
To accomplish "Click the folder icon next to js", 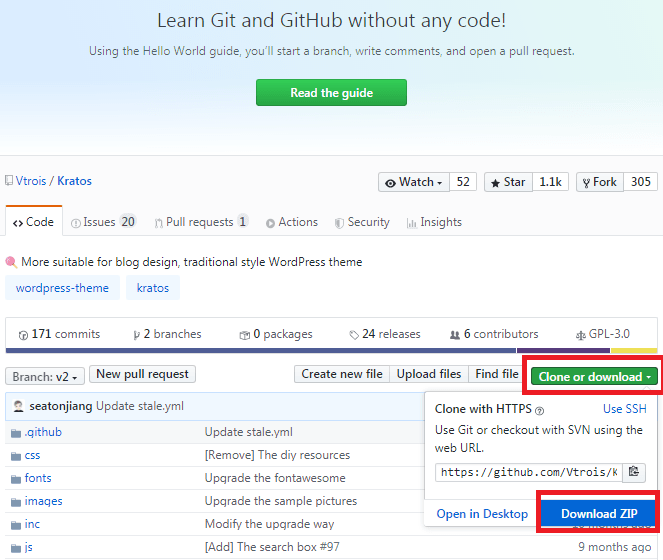I will pos(16,548).
